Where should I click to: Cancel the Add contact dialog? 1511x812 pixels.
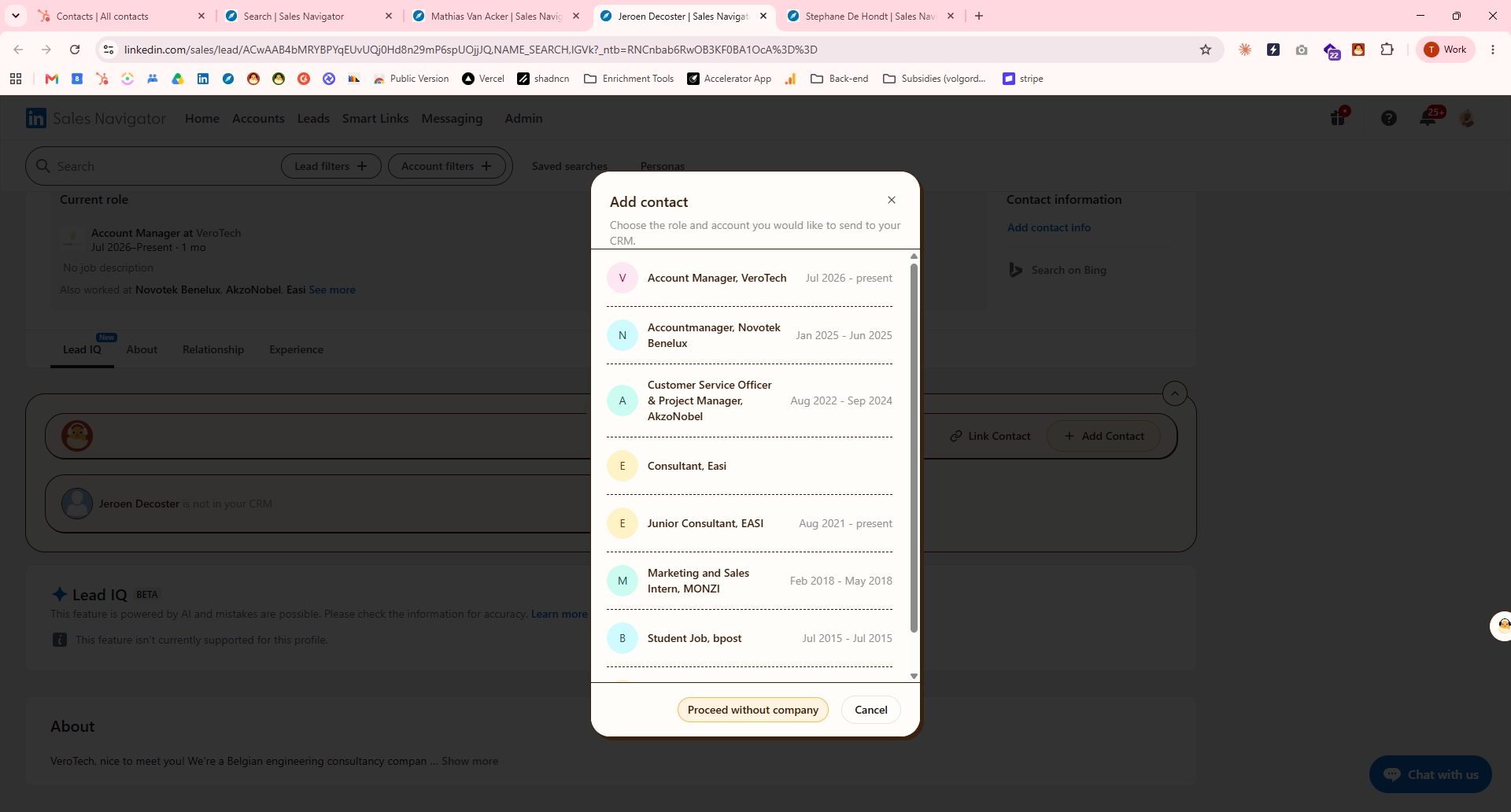pos(871,710)
